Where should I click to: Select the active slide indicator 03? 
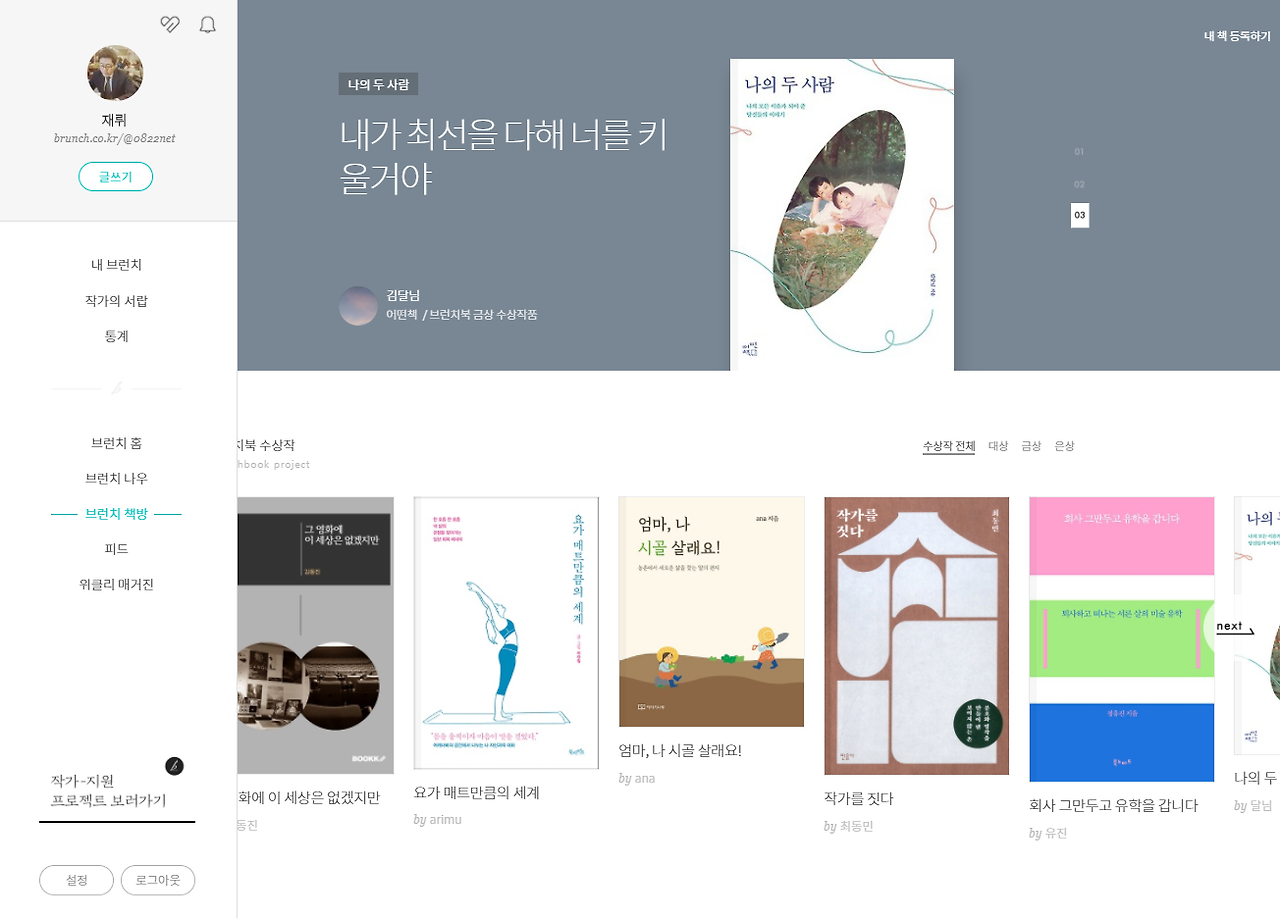click(1080, 215)
